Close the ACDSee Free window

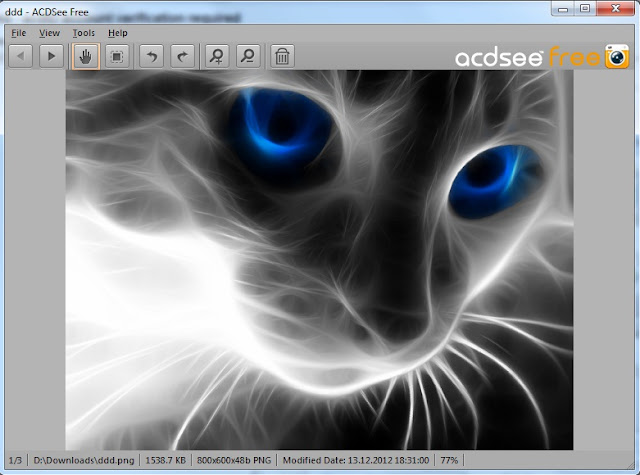click(616, 9)
